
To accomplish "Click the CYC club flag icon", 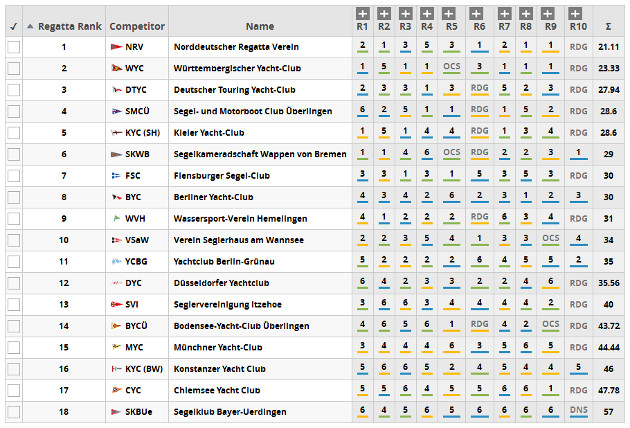I will click(x=116, y=390).
